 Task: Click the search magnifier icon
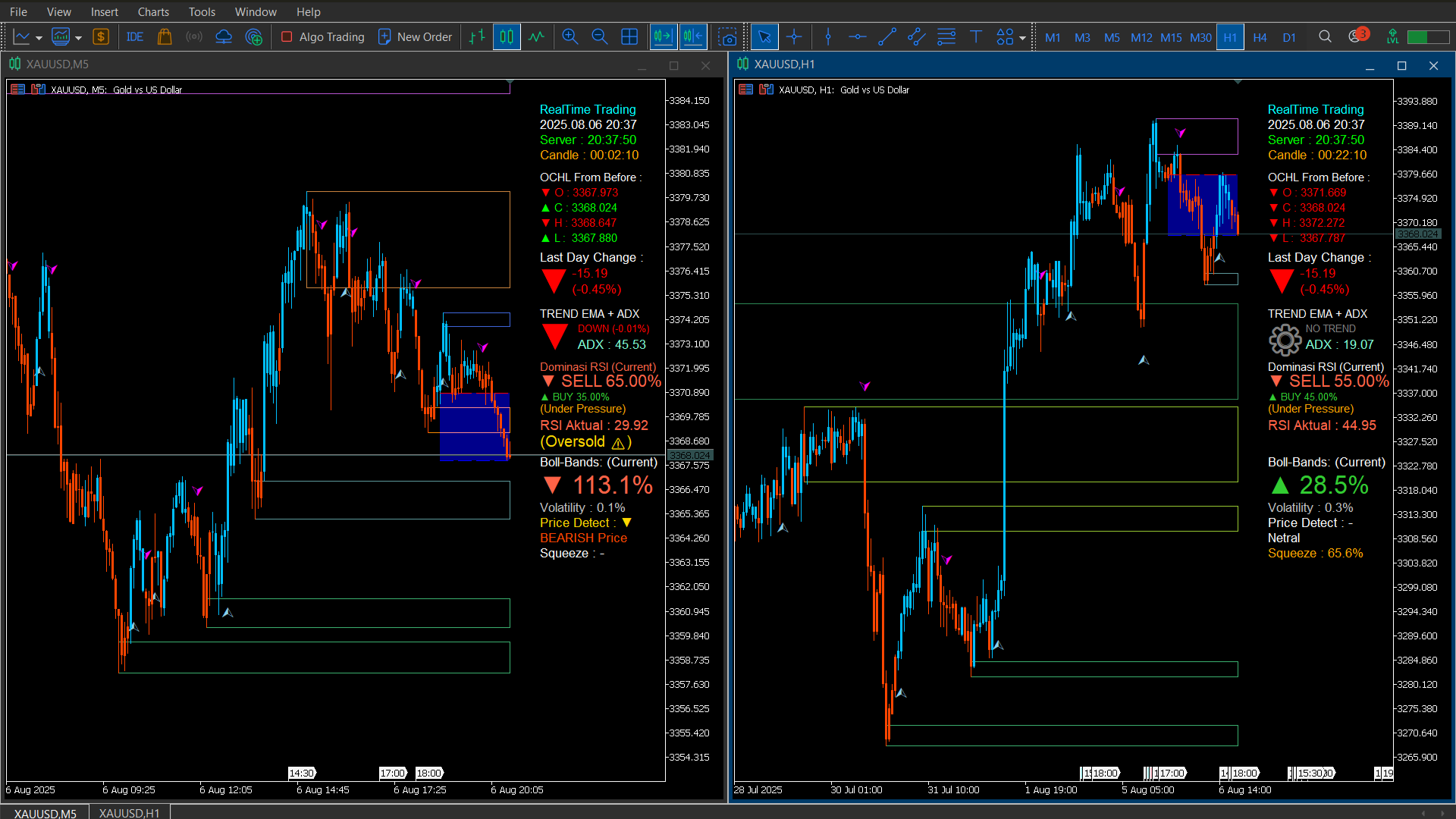click(1325, 36)
